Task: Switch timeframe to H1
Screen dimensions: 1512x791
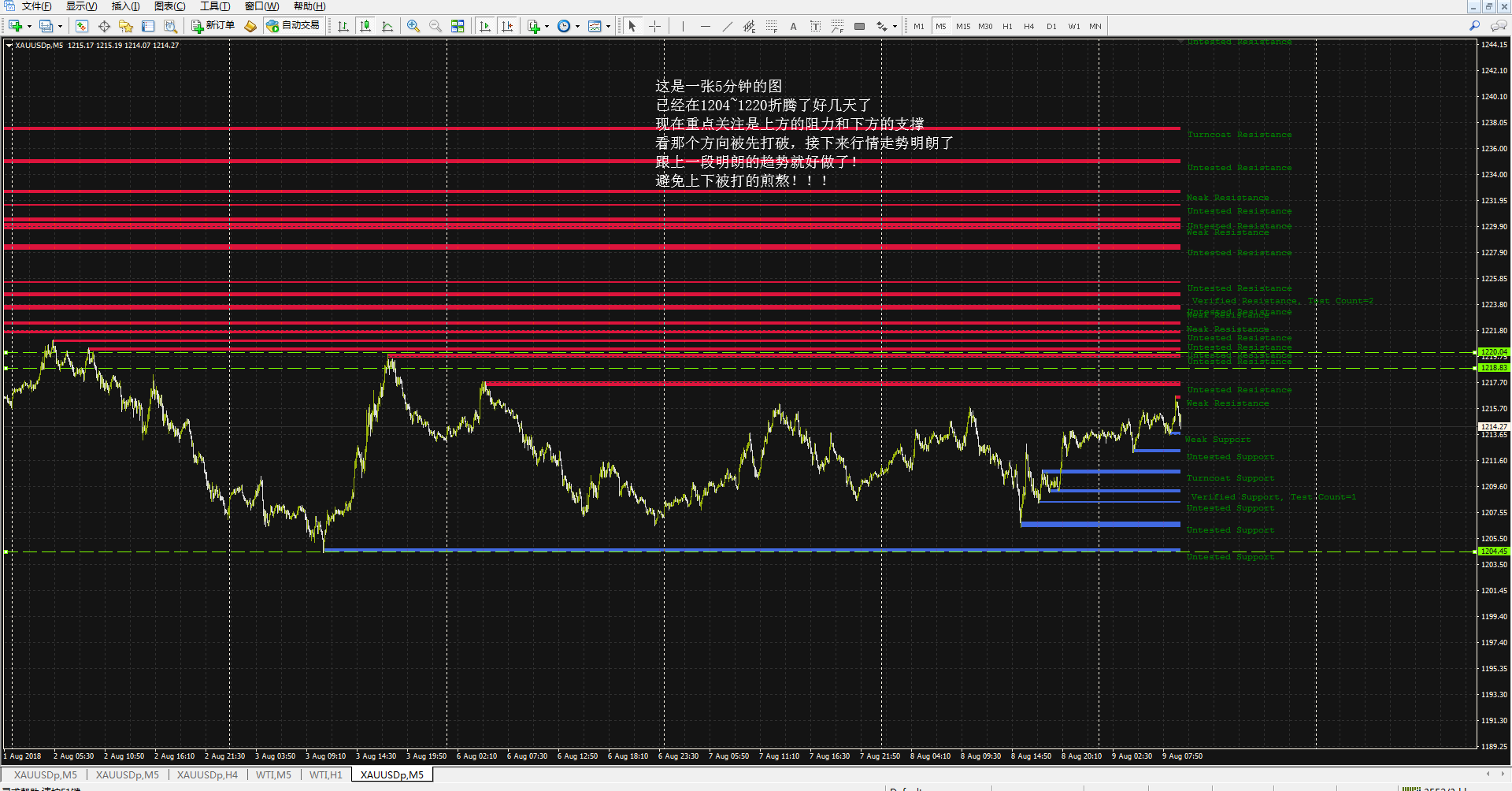Action: point(1007,26)
